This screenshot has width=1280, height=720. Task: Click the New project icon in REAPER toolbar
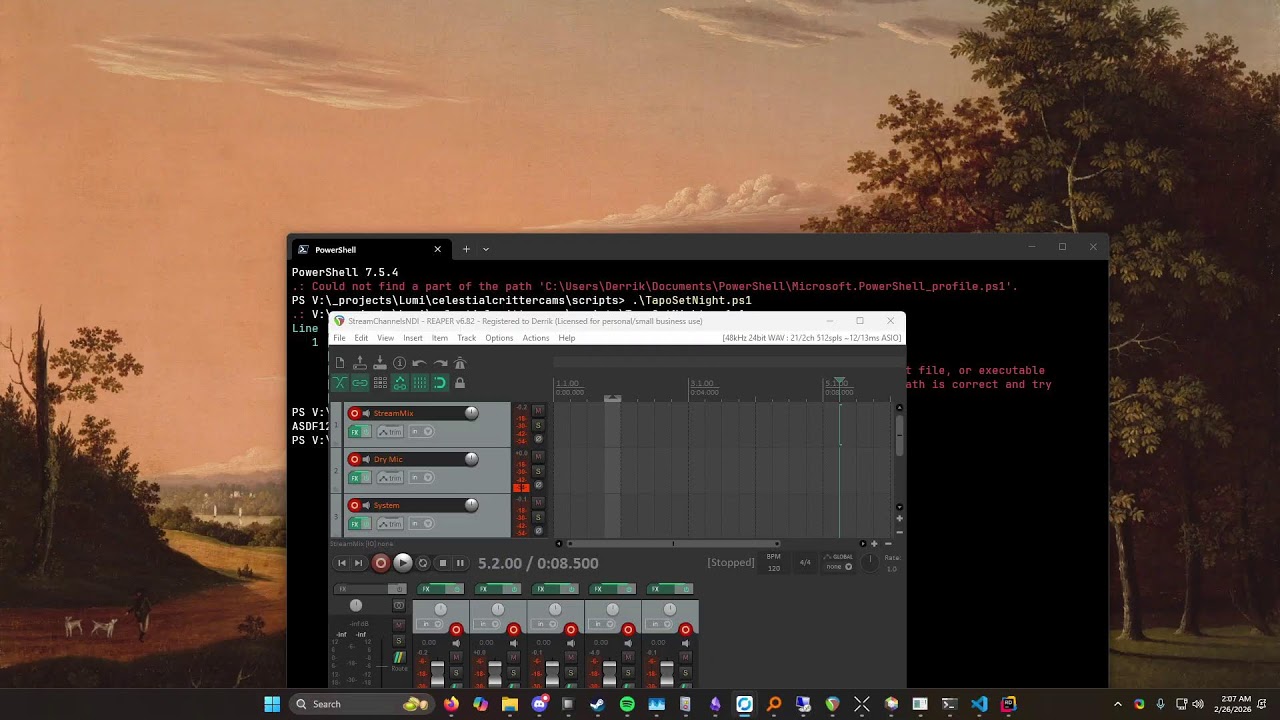pos(340,363)
